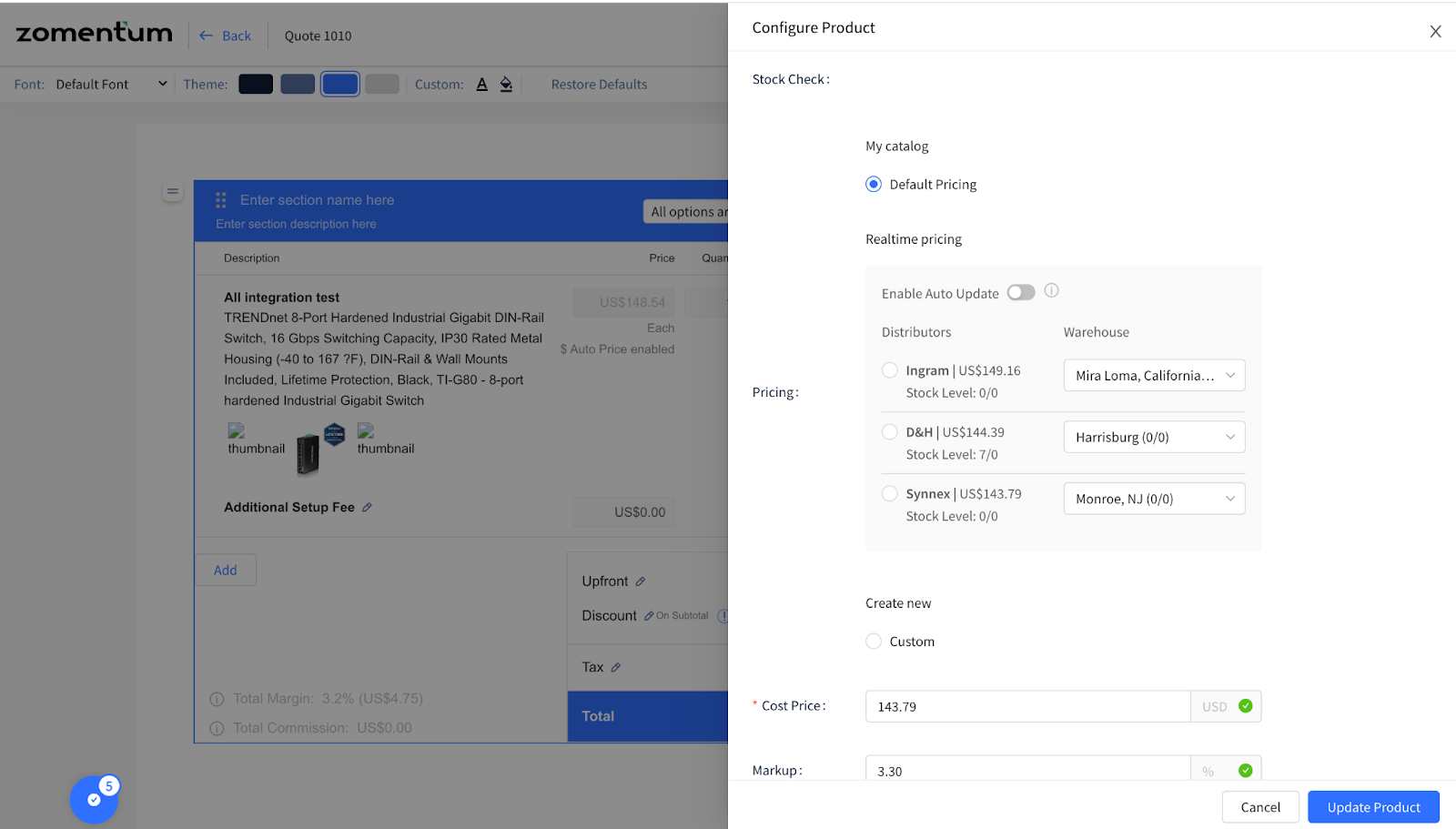
Task: Edit the Discount pencil icon
Action: click(649, 616)
